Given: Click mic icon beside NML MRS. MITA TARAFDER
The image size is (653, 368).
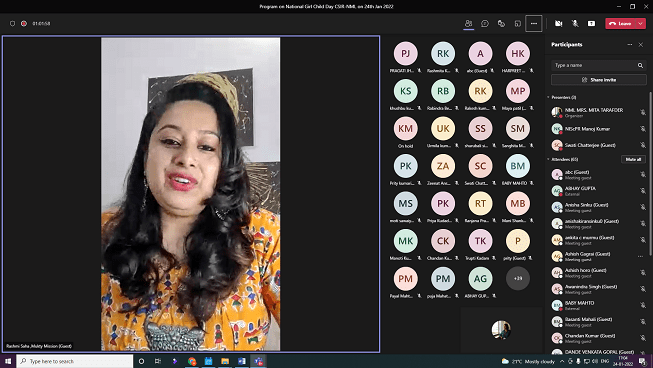Looking at the screenshot, I should [643, 112].
